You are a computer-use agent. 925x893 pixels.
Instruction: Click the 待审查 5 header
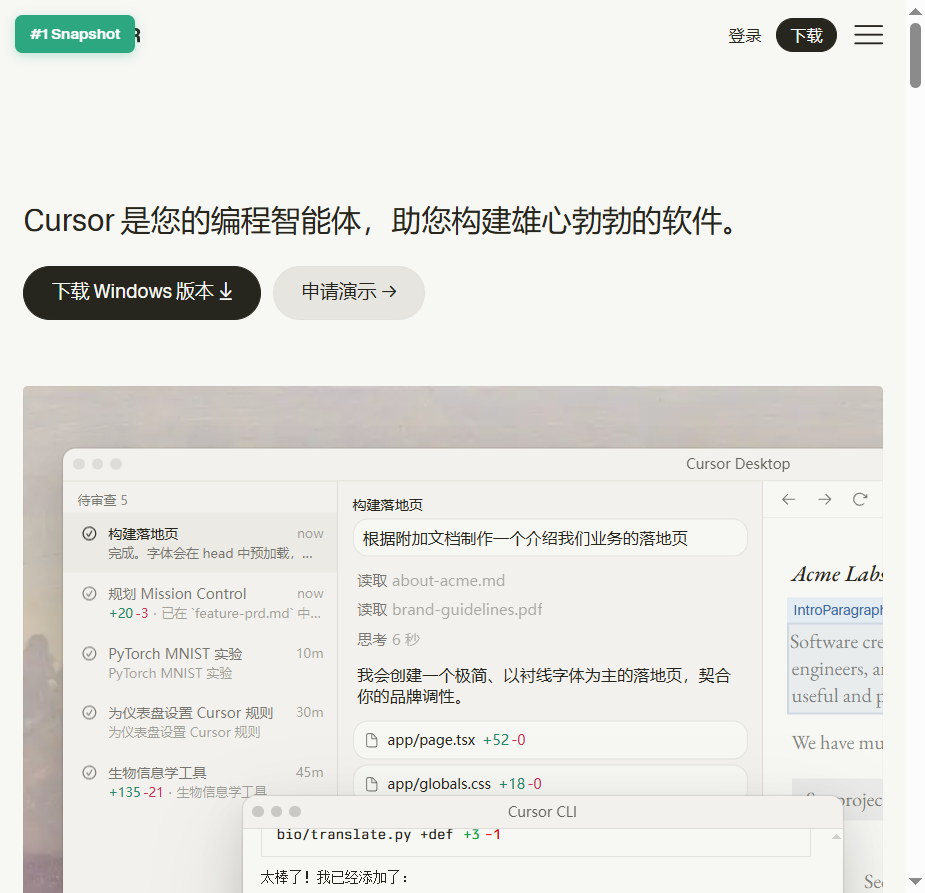click(103, 500)
